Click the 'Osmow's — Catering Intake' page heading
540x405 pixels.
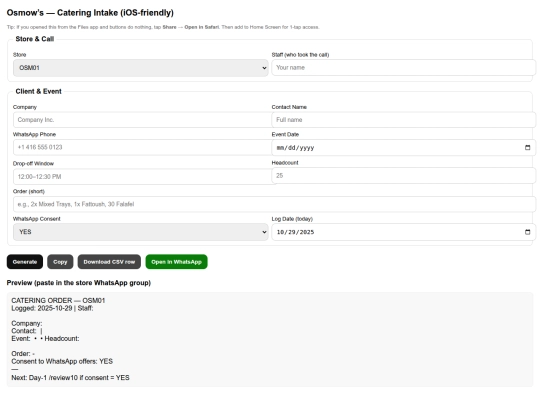pos(90,13)
